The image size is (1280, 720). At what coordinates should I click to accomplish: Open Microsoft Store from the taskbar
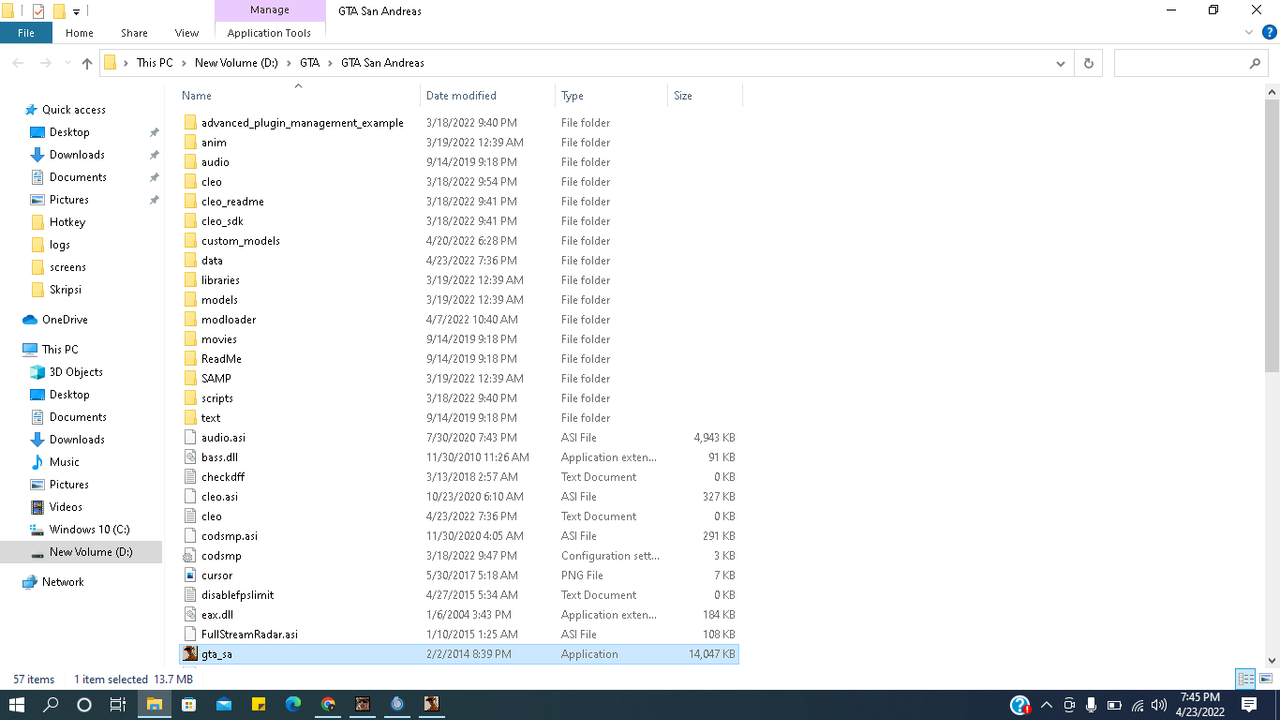(x=188, y=705)
